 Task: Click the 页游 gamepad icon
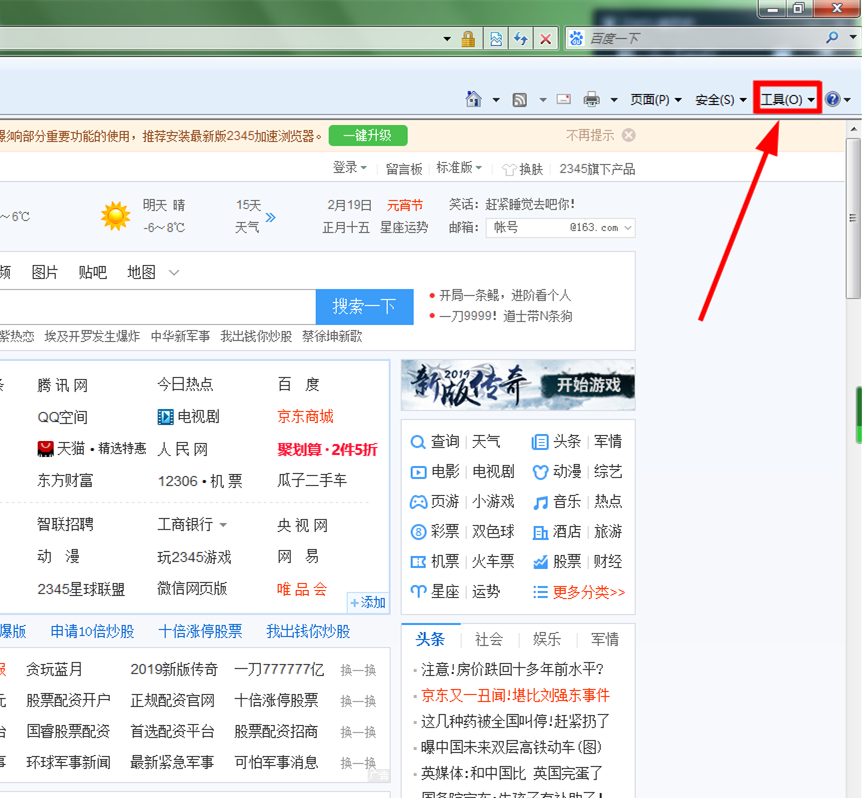tap(418, 502)
